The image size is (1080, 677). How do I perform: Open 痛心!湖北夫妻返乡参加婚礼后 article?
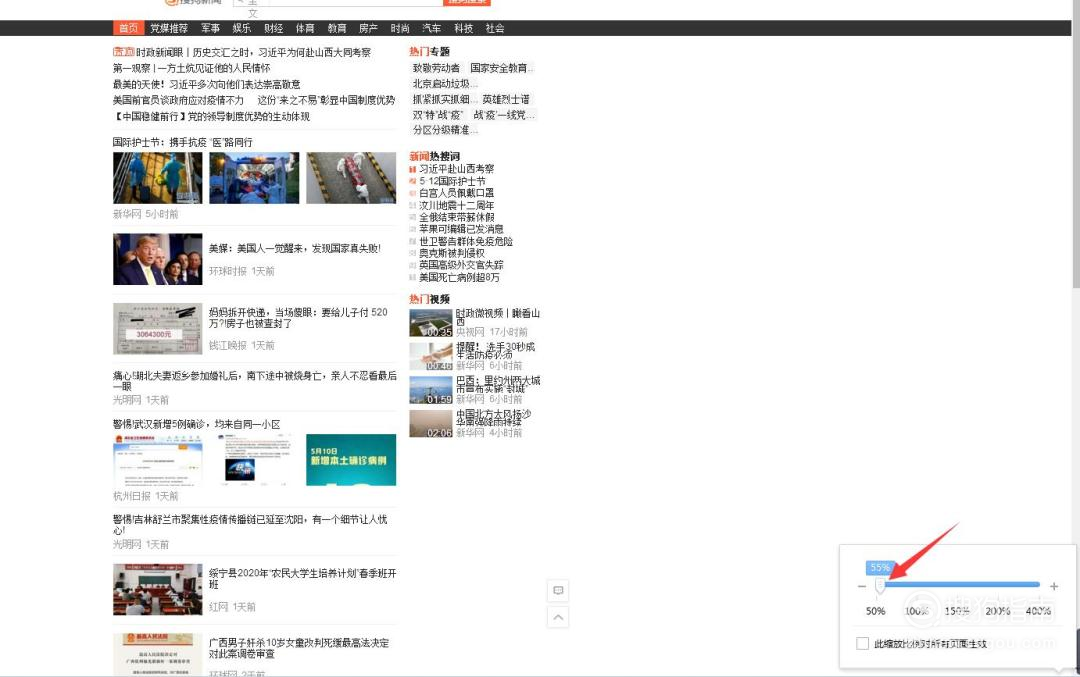[255, 381]
